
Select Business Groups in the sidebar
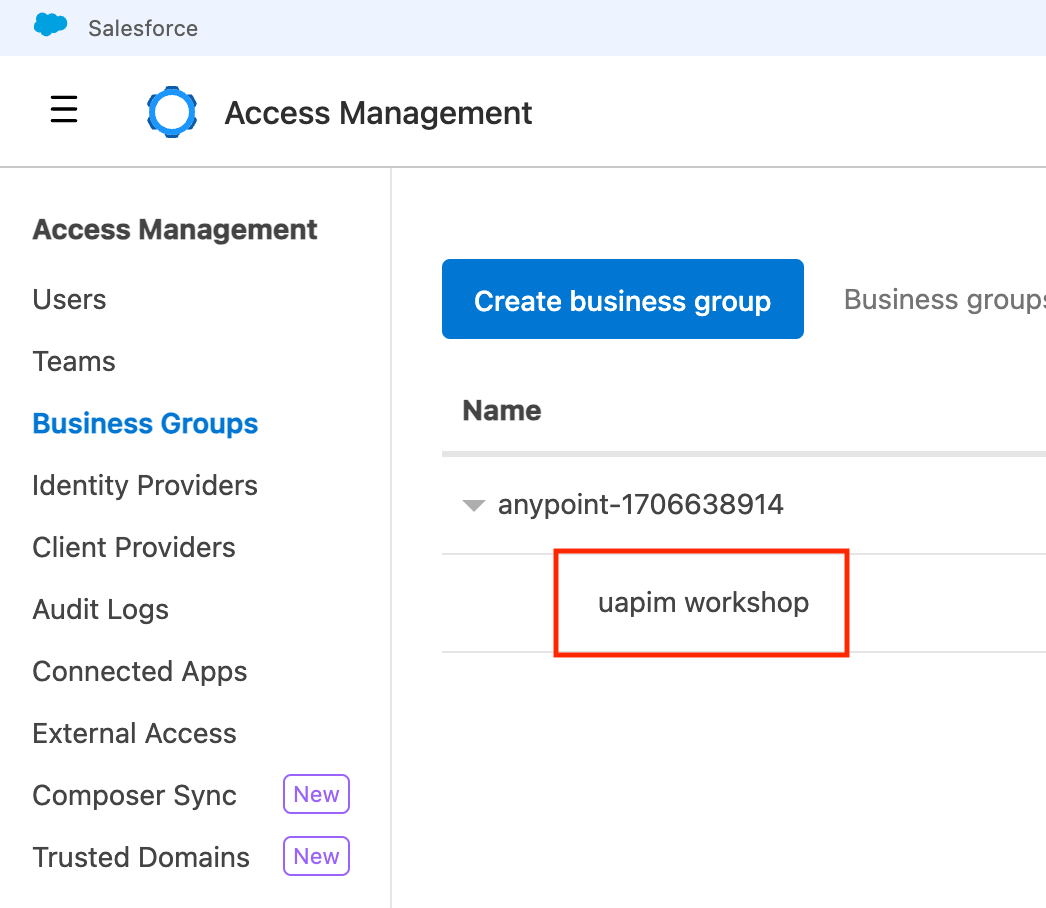point(145,424)
